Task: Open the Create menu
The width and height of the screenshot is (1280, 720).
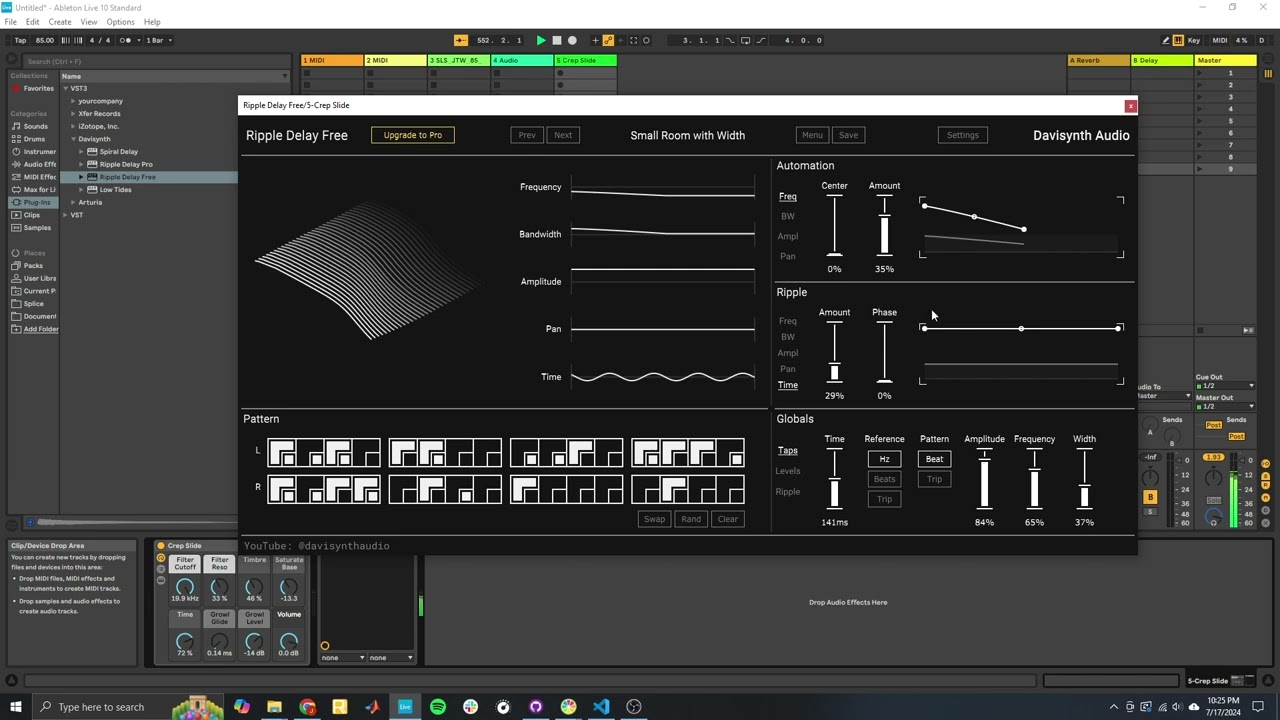Action: click(x=60, y=22)
